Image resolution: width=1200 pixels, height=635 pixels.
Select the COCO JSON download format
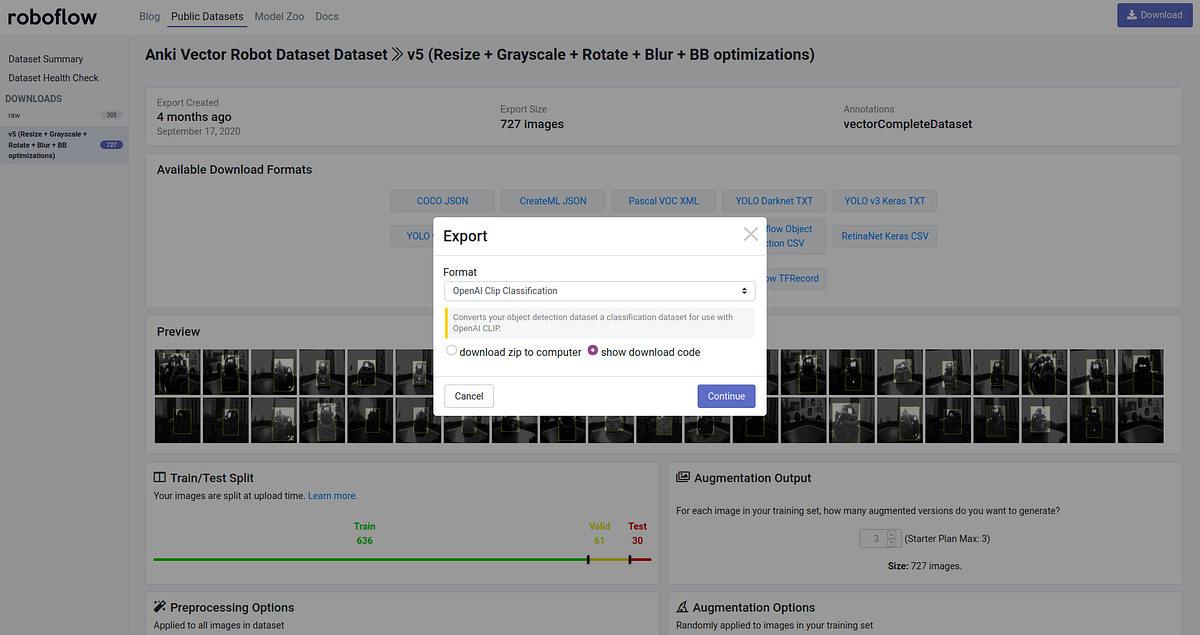(x=441, y=200)
